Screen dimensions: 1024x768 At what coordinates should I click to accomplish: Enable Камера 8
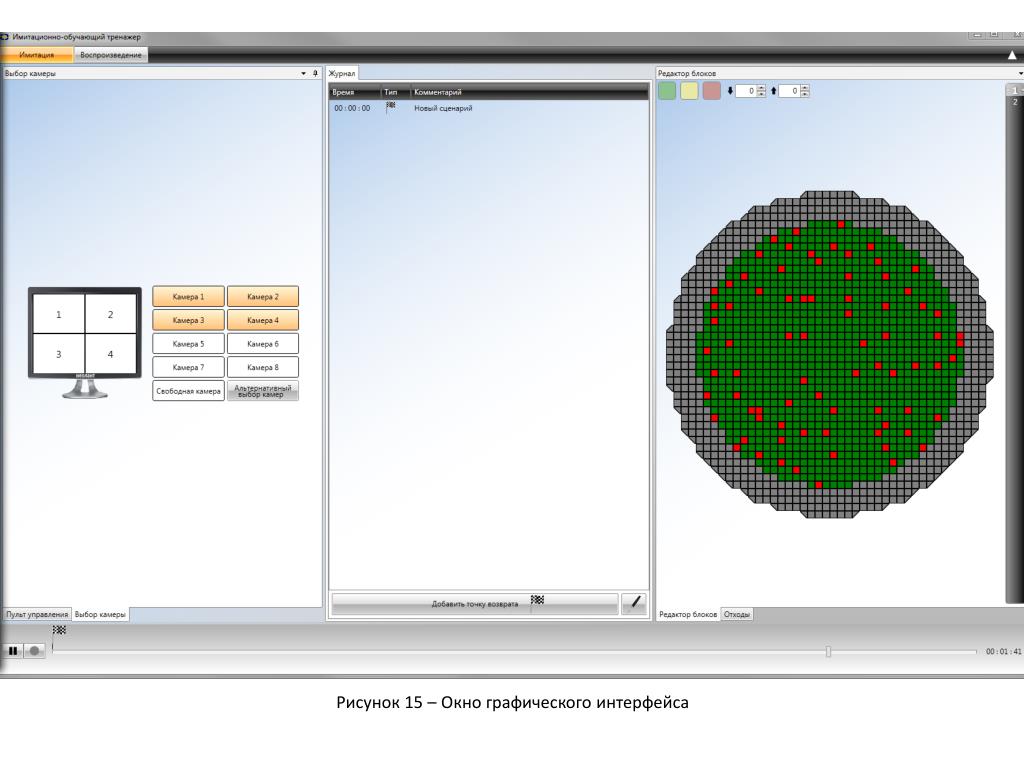tap(263, 367)
